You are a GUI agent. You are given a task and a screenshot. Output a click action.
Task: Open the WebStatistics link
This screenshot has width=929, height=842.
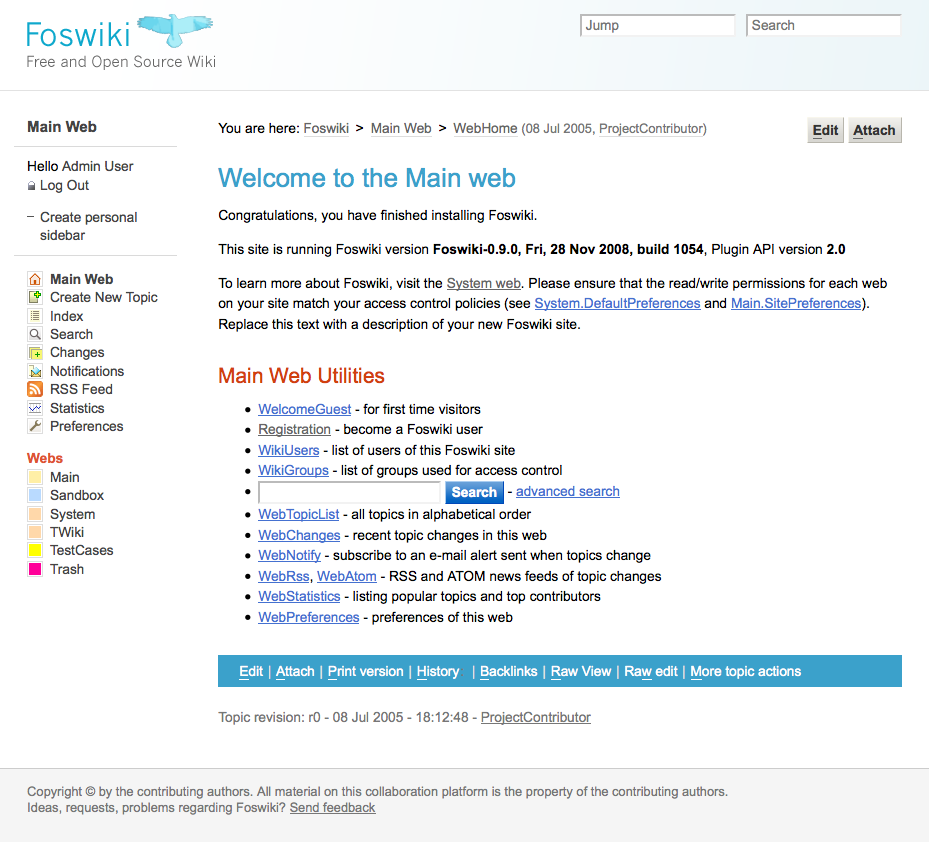299,596
